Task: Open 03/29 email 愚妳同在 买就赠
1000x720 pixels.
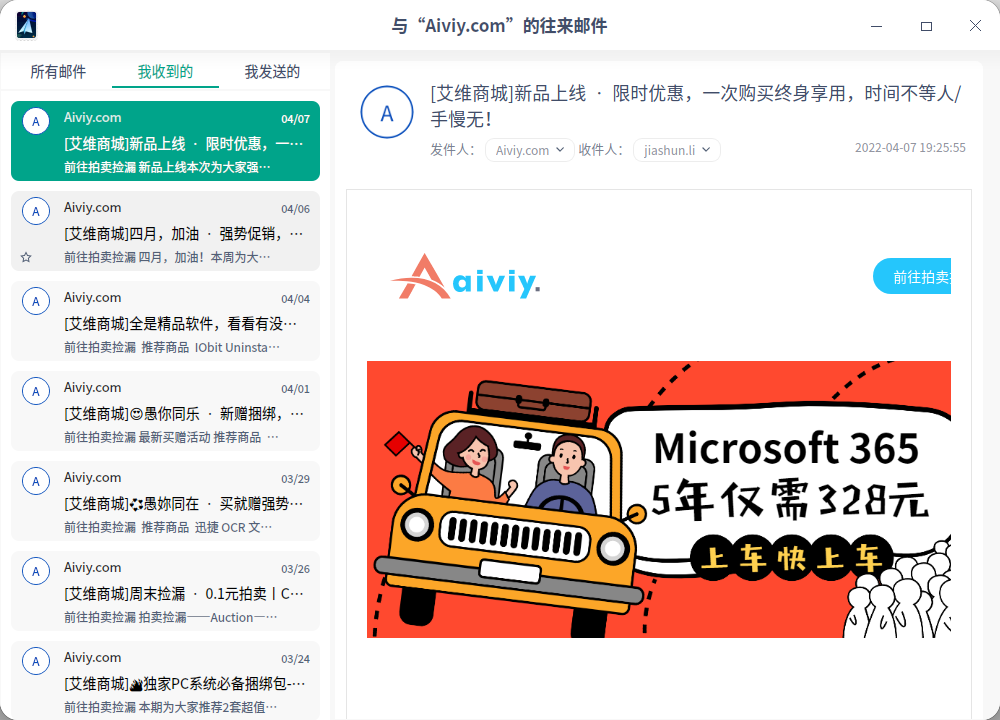Action: 165,501
